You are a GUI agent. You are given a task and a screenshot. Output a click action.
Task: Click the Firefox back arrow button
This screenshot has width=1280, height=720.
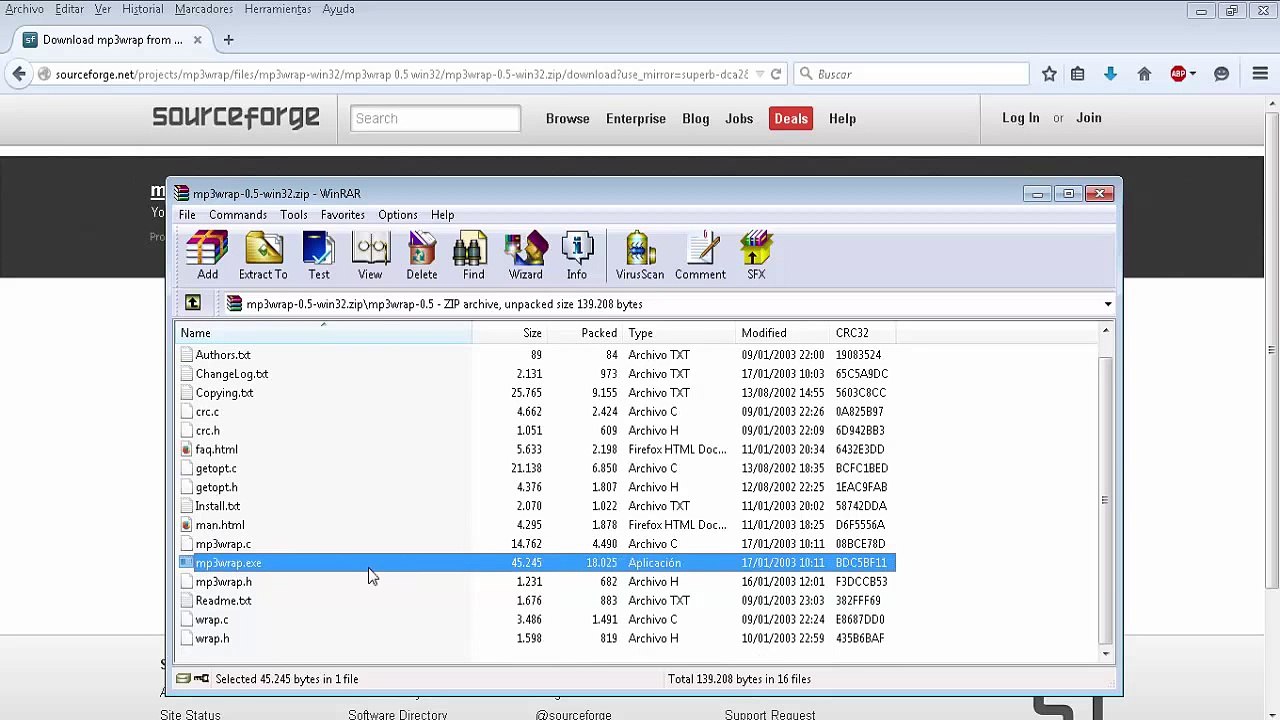point(19,74)
